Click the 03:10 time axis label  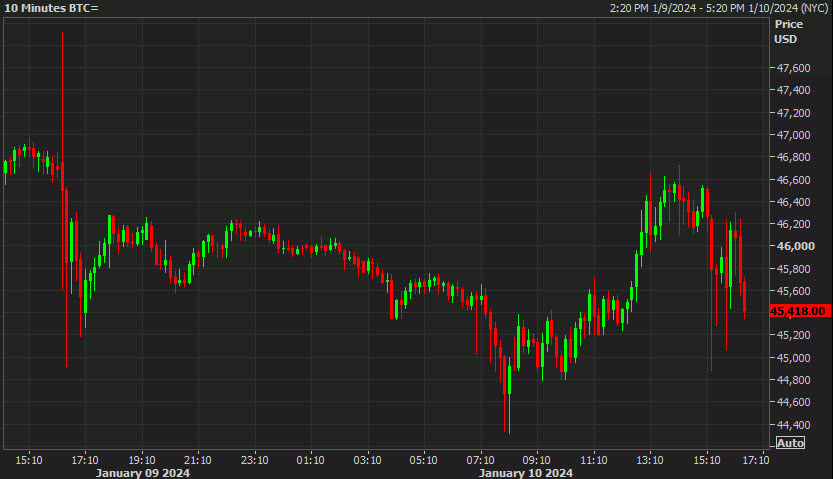367,460
